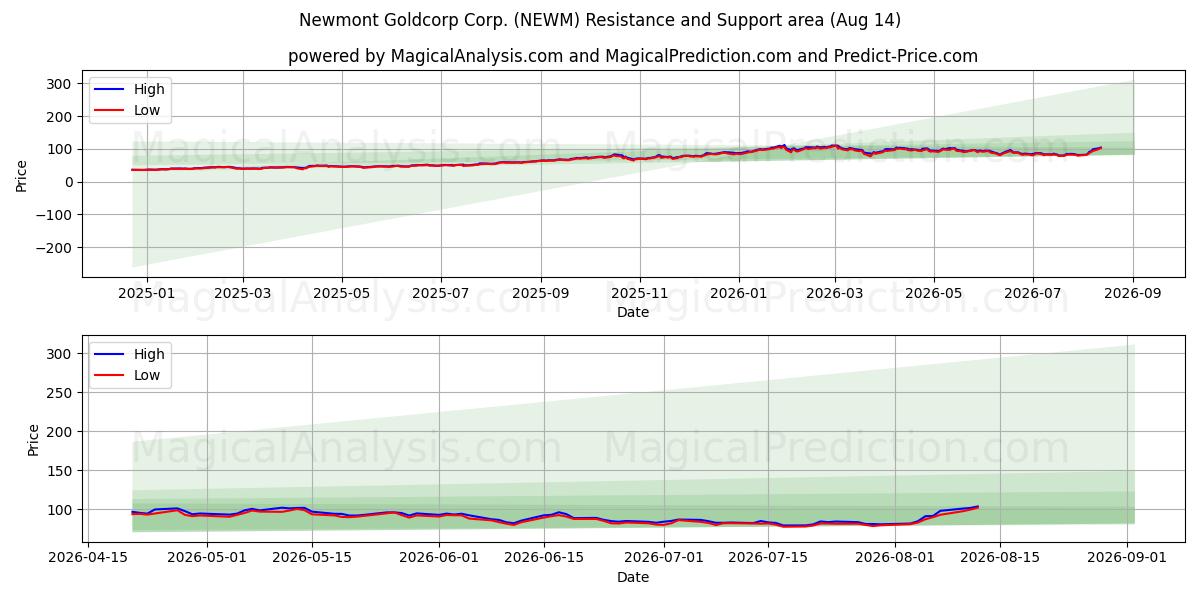The image size is (1200, 600).
Task: Select the Low legend entry in the lower chart
Action: [128, 375]
